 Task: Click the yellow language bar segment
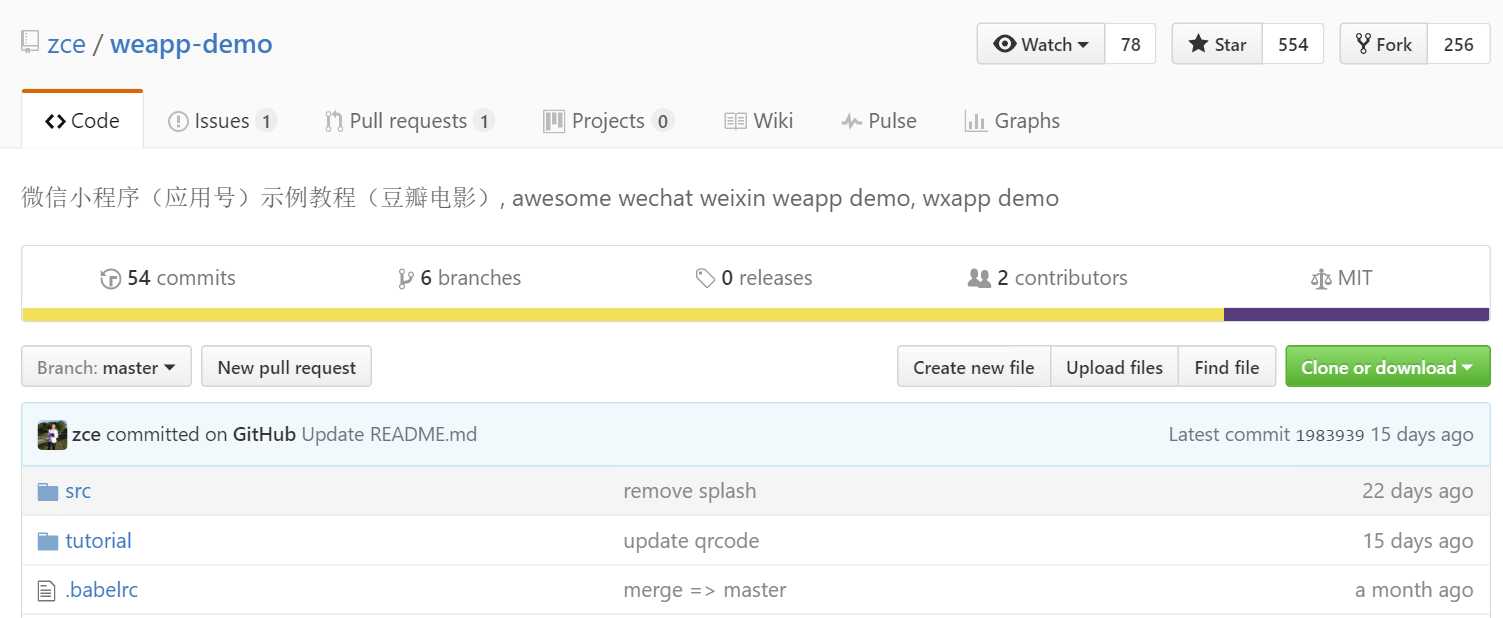tap(623, 315)
